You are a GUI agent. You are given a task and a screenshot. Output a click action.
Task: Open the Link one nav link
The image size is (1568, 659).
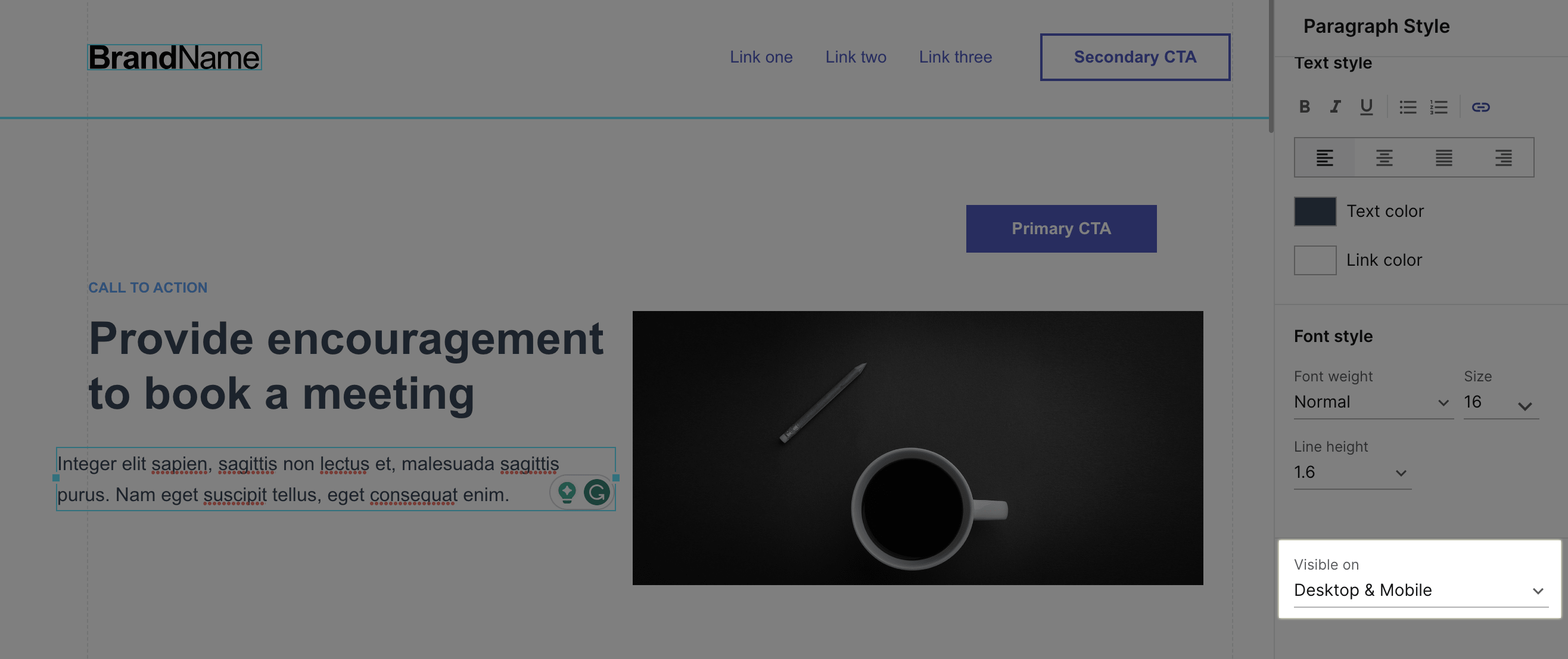(x=761, y=57)
